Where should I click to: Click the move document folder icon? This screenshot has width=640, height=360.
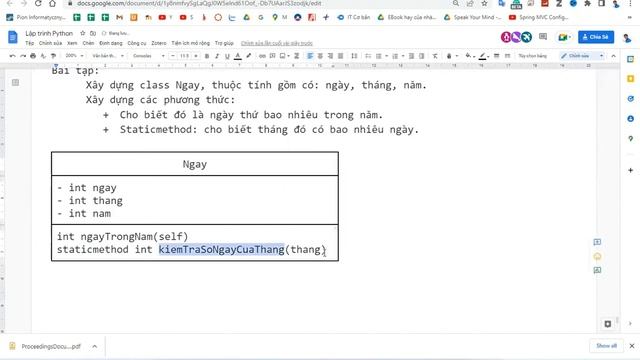93,33
